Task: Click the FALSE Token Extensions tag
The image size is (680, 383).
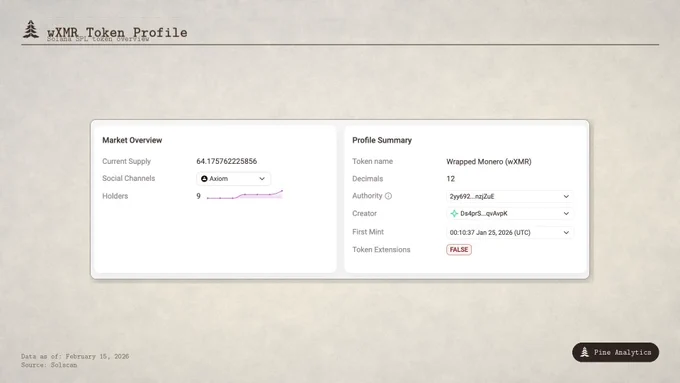Action: pos(459,250)
